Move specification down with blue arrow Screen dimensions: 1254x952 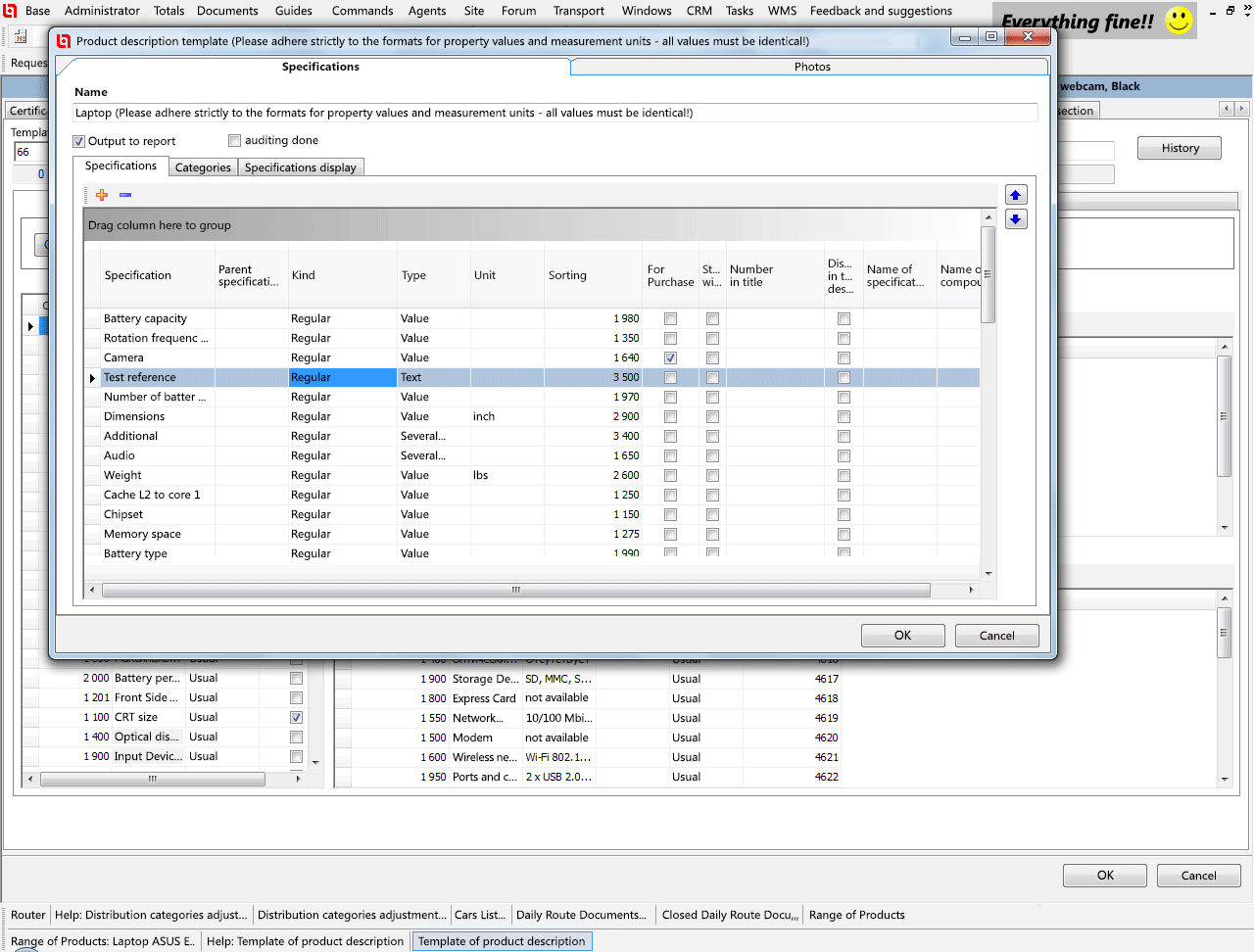(1016, 219)
